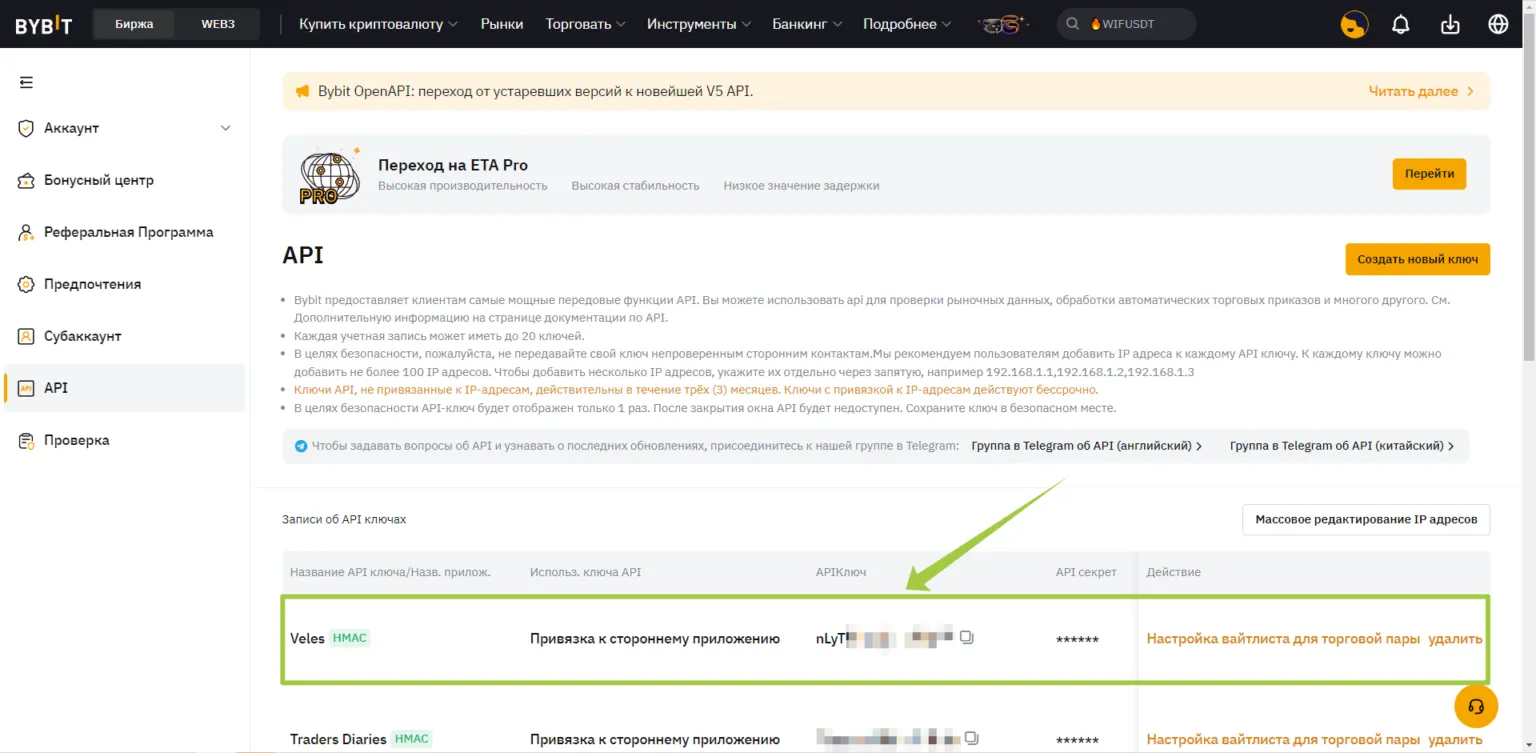Click the app download icon in header
1536x753 pixels.
1449,23
